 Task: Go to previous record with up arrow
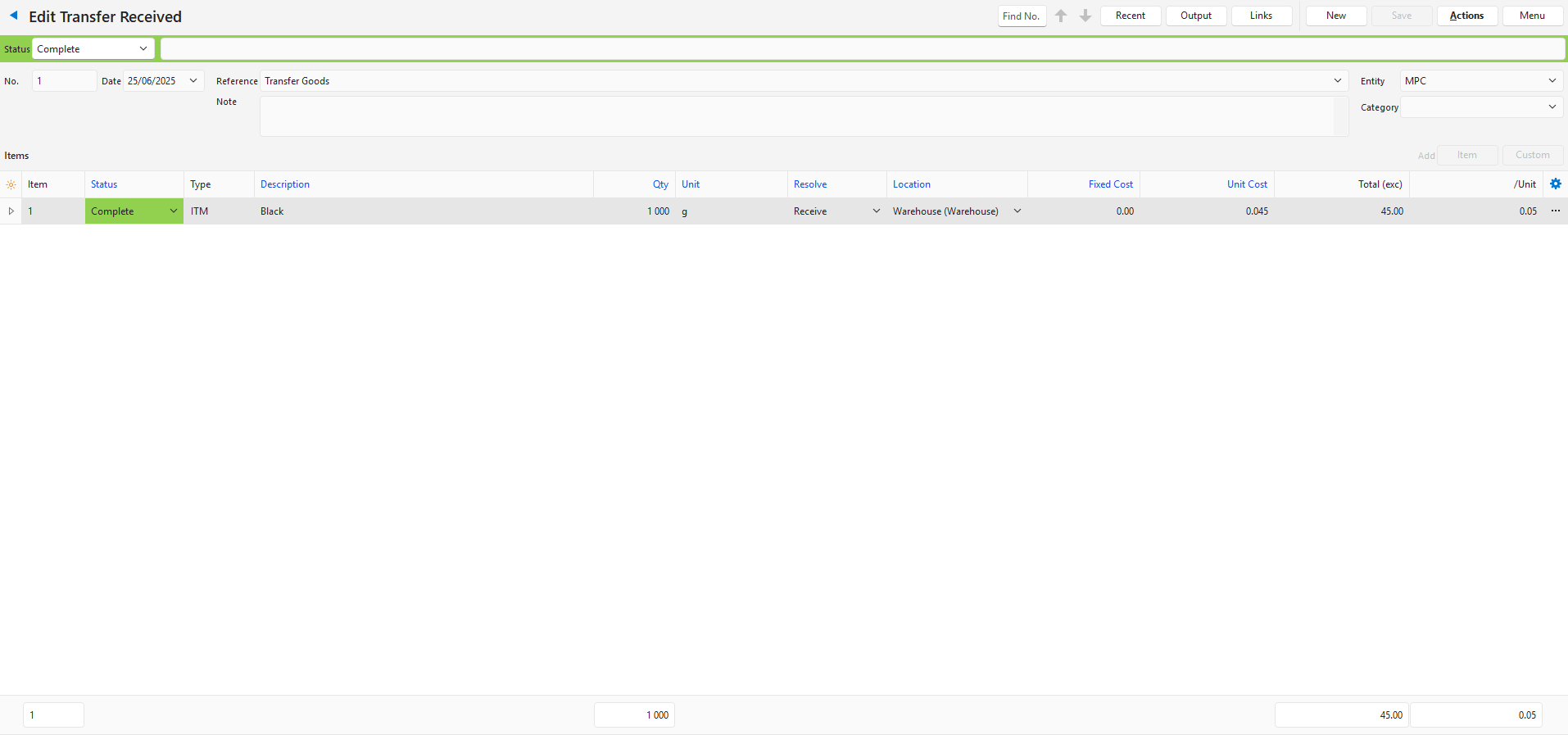1061,16
